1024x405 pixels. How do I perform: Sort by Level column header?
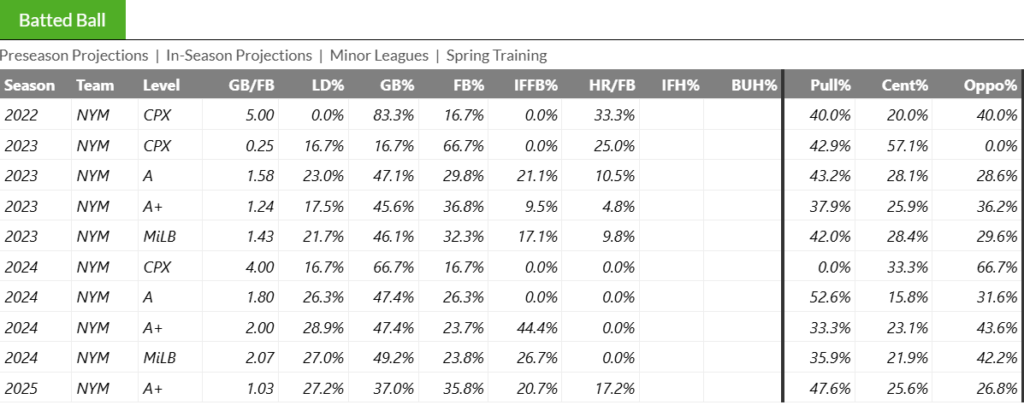(x=161, y=85)
